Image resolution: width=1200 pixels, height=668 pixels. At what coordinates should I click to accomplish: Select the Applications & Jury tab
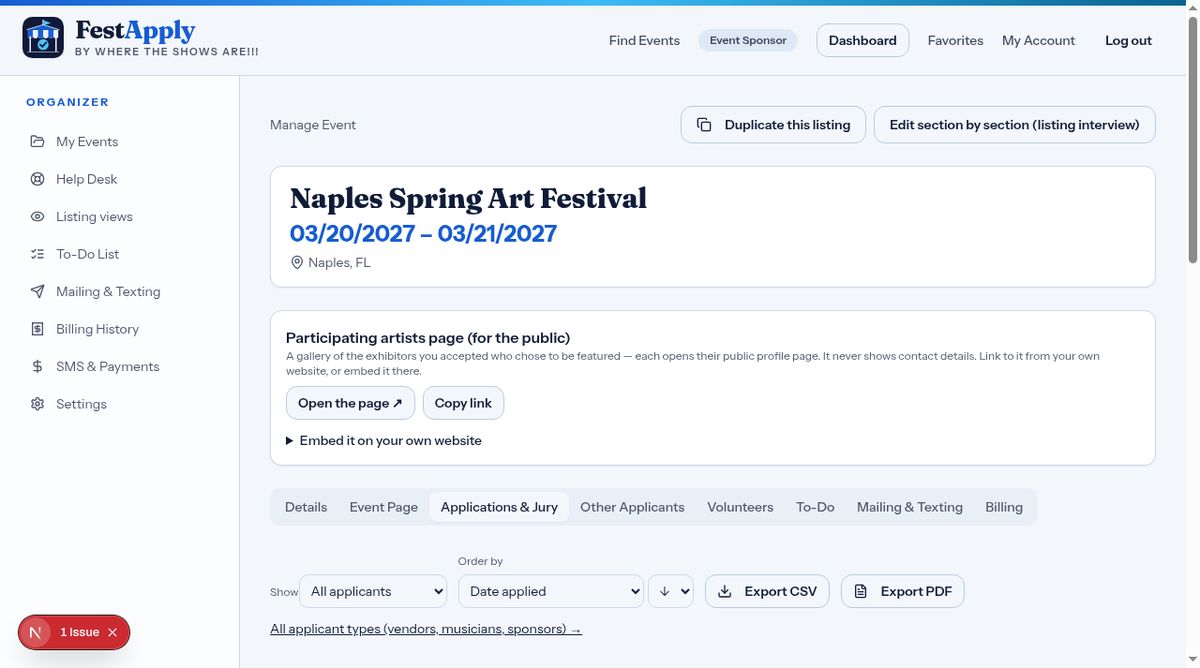point(499,507)
